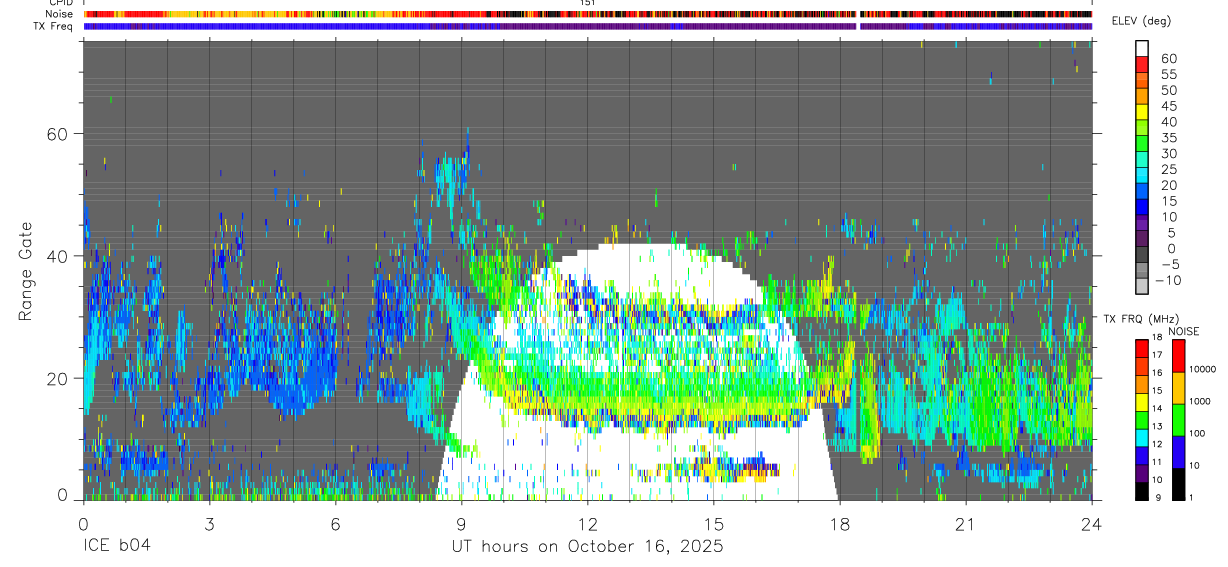This screenshot has height=567, width=1228.
Task: Click the '17' label on the TX FRQ scale
Action: 1157,356
